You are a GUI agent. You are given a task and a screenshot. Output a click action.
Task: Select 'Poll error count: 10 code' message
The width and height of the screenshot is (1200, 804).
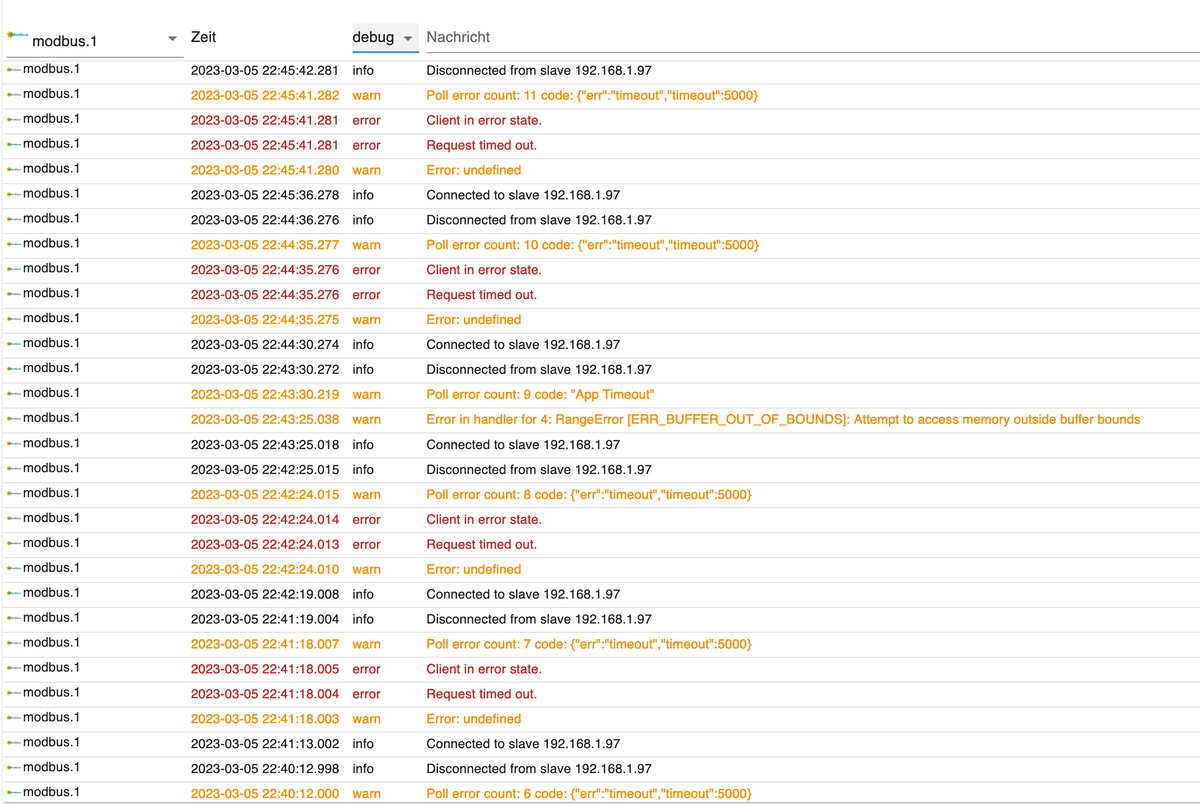click(x=592, y=245)
